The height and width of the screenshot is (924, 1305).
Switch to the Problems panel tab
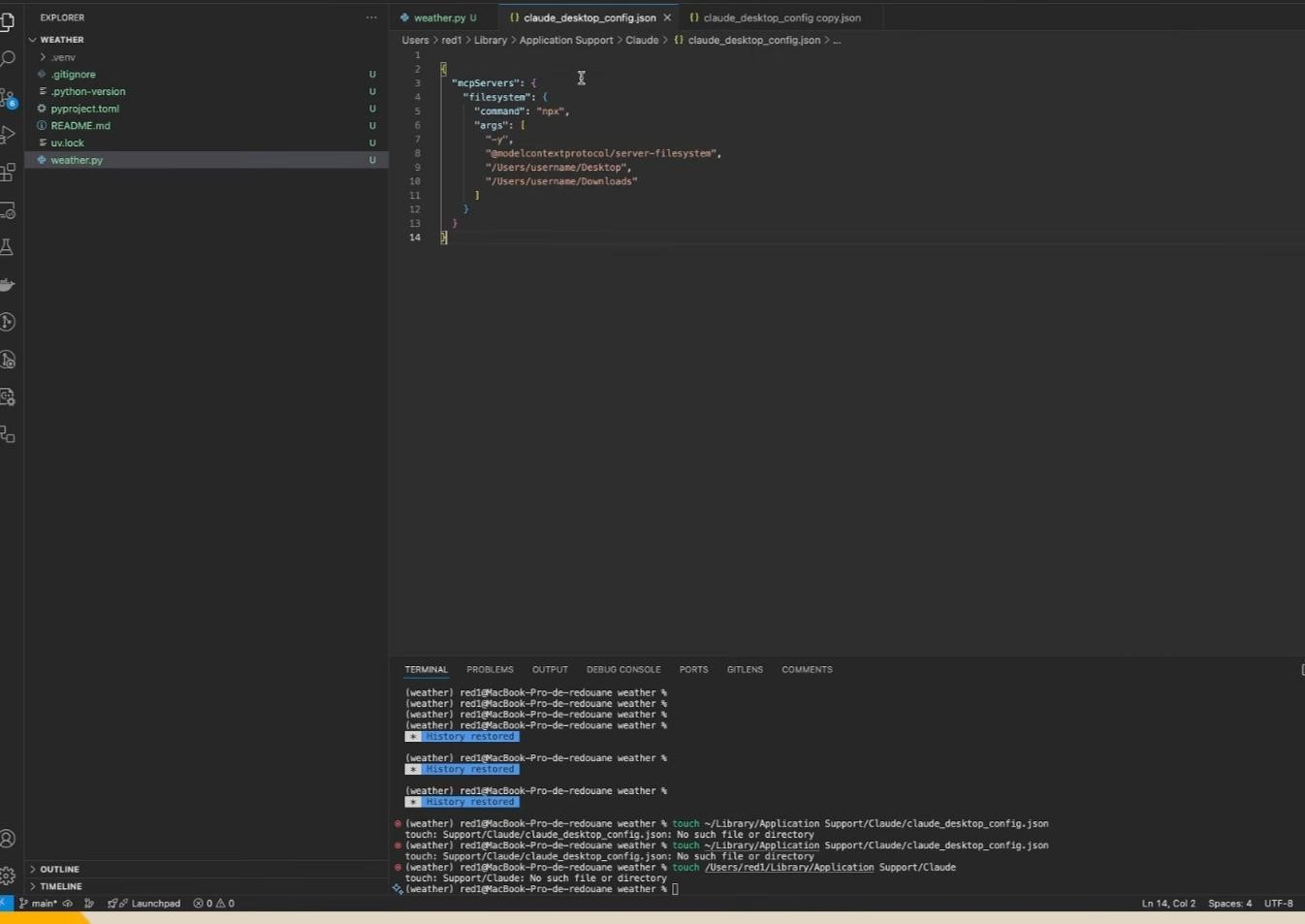point(490,669)
